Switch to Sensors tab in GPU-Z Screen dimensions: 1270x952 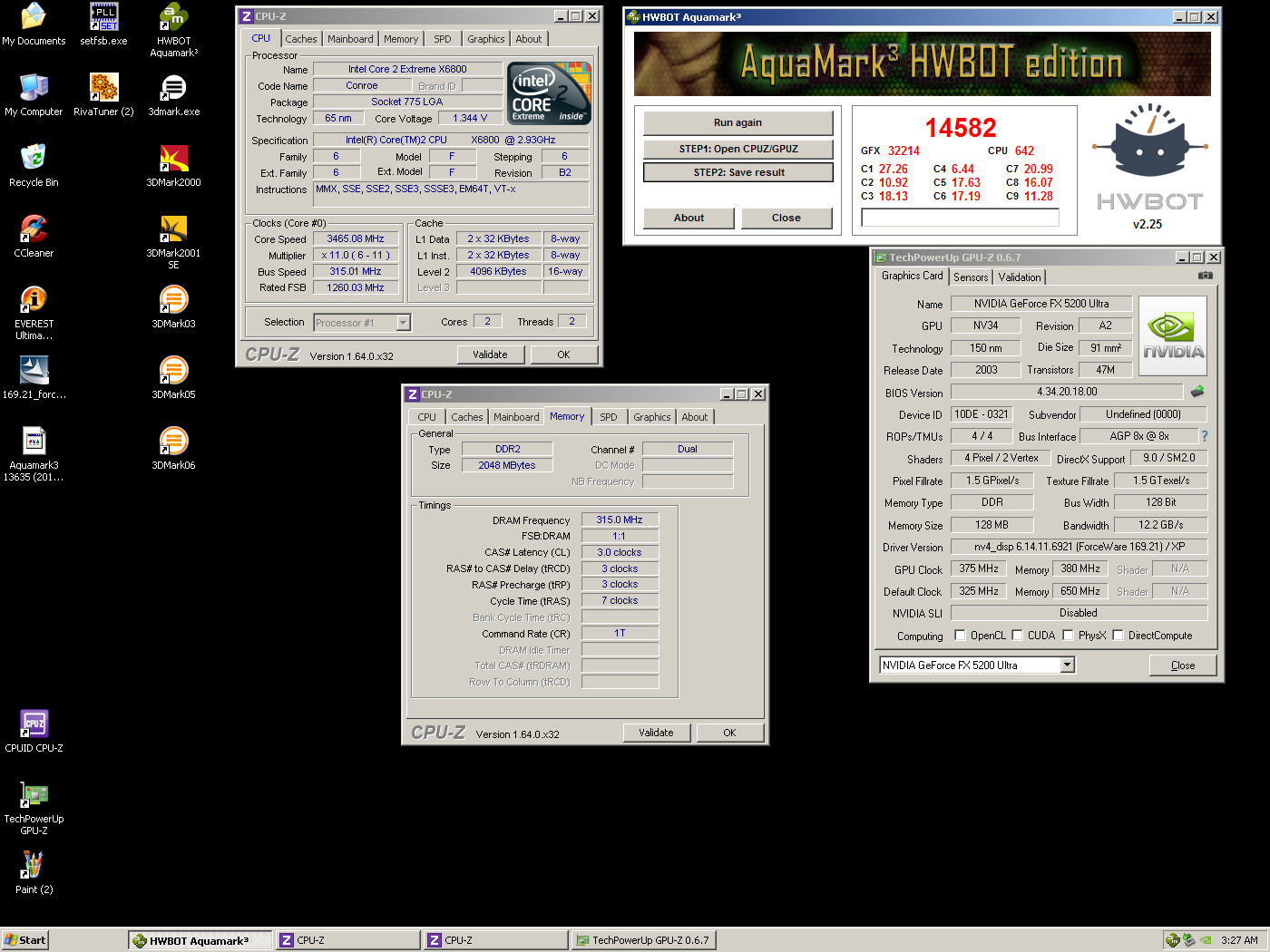pyautogui.click(x=971, y=277)
